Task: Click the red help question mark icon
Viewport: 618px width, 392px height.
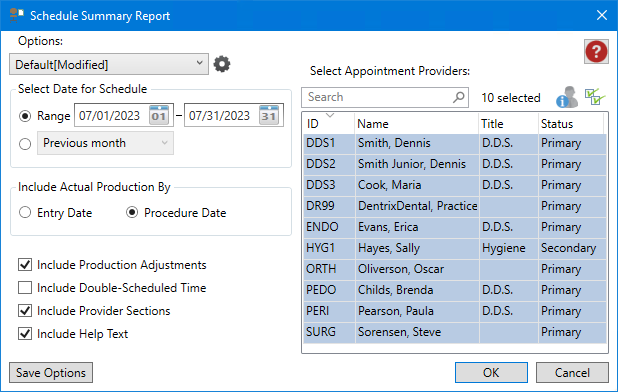Action: (596, 52)
